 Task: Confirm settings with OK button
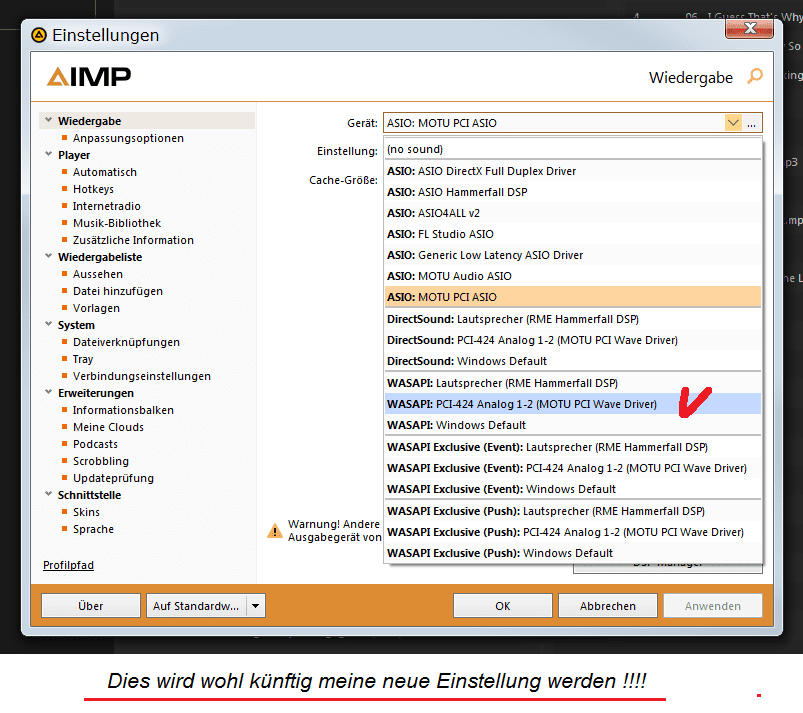(x=502, y=606)
